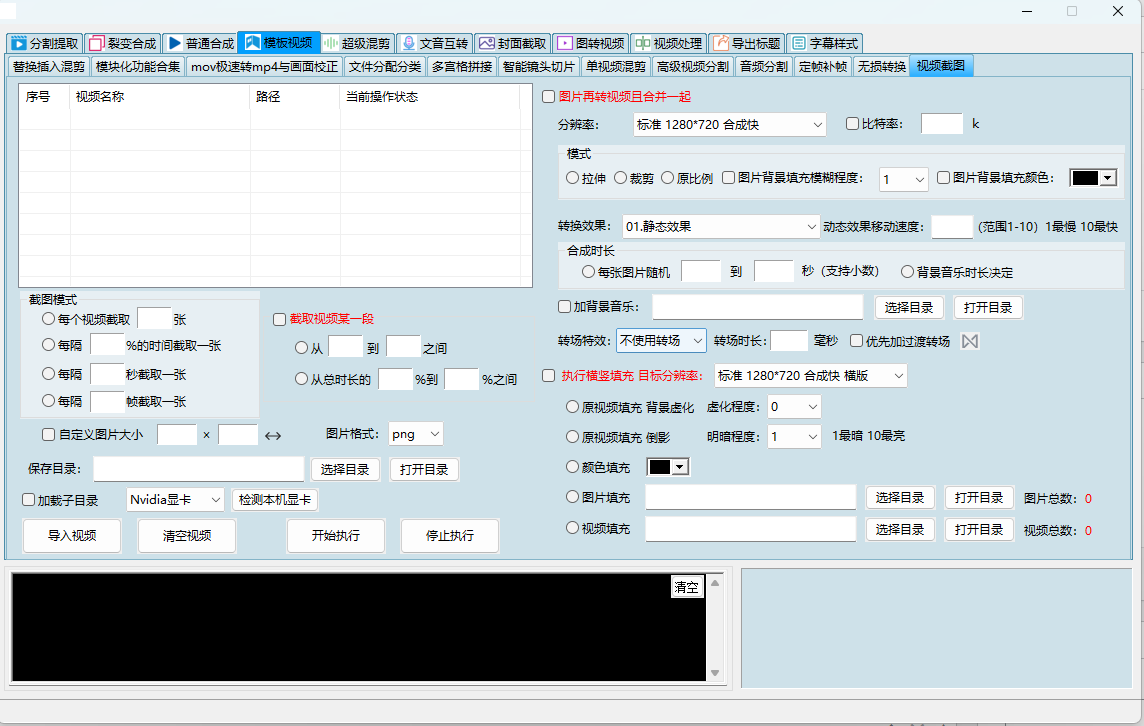1144x726 pixels.
Task: Enable the 图片再转视频且合并一起 checkbox
Action: point(548,97)
